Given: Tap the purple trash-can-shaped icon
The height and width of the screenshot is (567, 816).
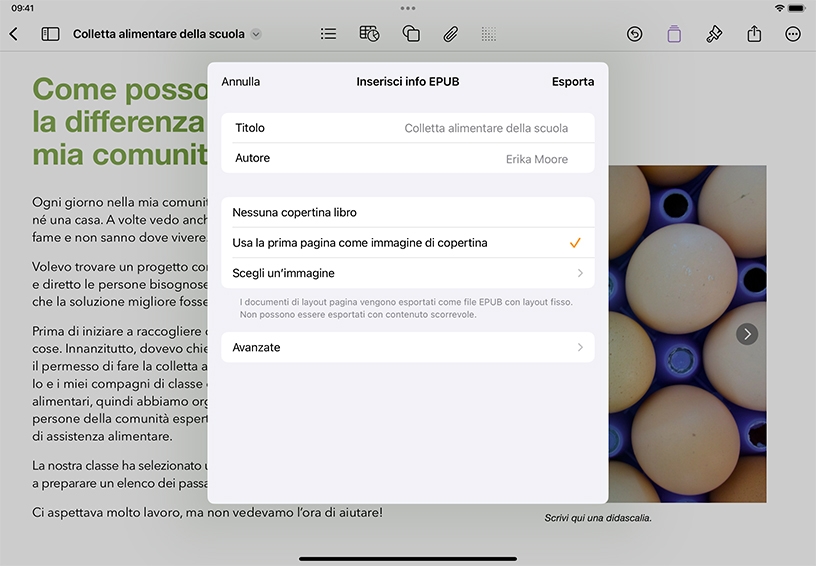Looking at the screenshot, I should 674,34.
